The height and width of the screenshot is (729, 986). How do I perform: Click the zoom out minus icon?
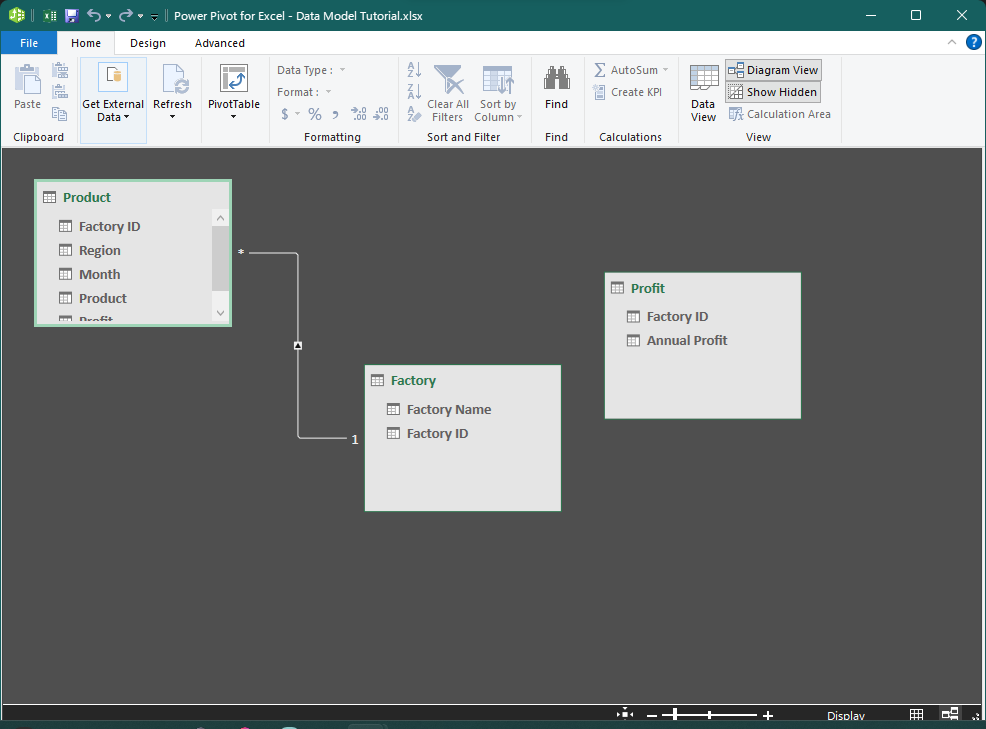click(x=652, y=715)
